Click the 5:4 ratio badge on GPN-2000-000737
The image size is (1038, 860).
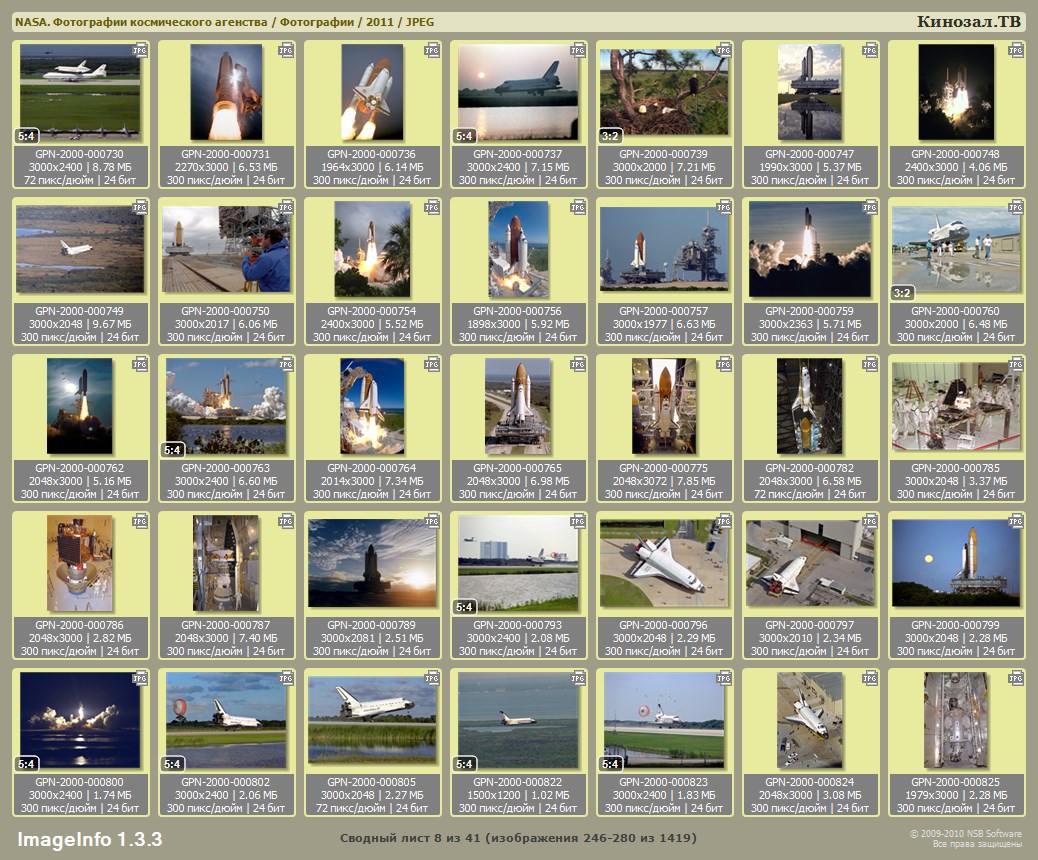[x=465, y=136]
